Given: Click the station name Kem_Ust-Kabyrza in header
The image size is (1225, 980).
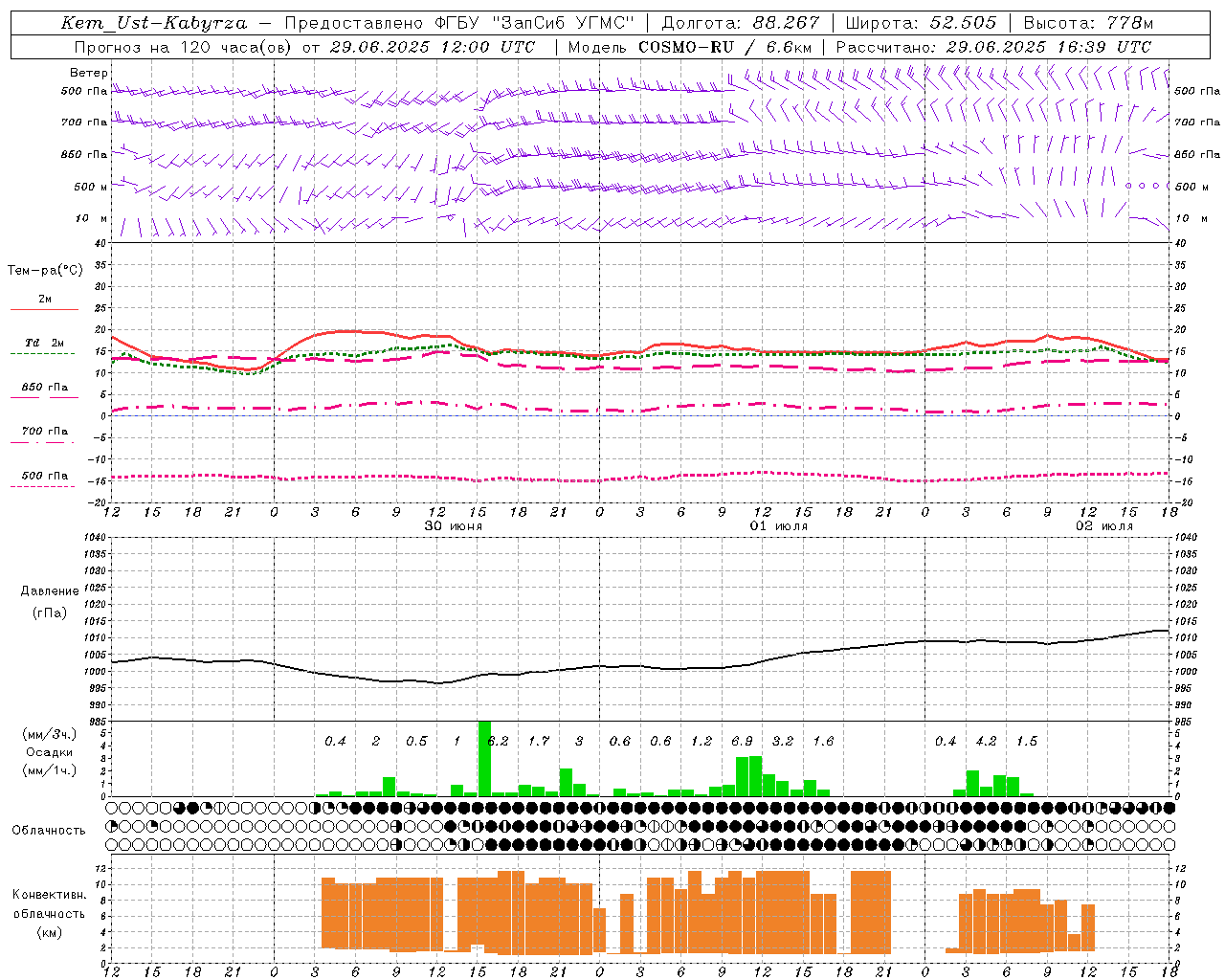Looking at the screenshot, I should 154,23.
